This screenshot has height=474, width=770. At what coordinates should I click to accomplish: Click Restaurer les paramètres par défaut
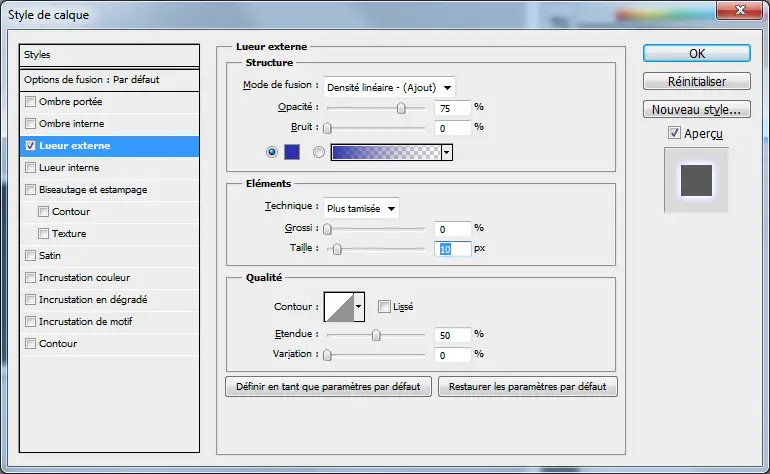527,387
